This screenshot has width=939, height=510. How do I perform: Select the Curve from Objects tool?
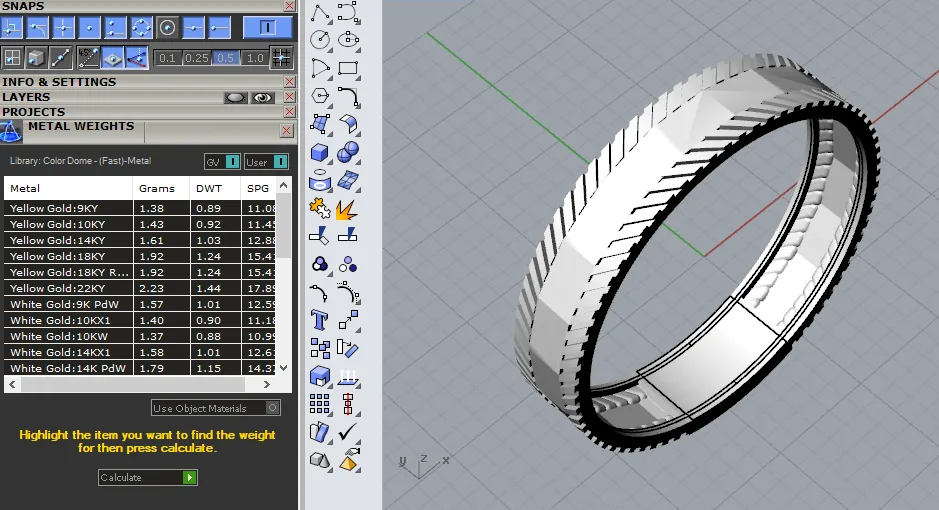tap(320, 180)
